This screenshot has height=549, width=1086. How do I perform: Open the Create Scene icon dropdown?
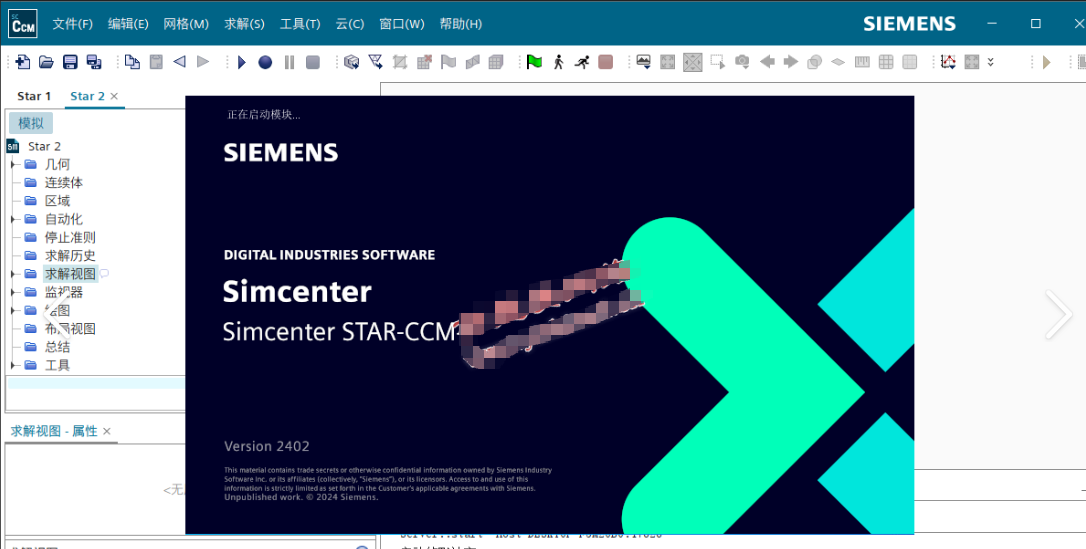644,62
